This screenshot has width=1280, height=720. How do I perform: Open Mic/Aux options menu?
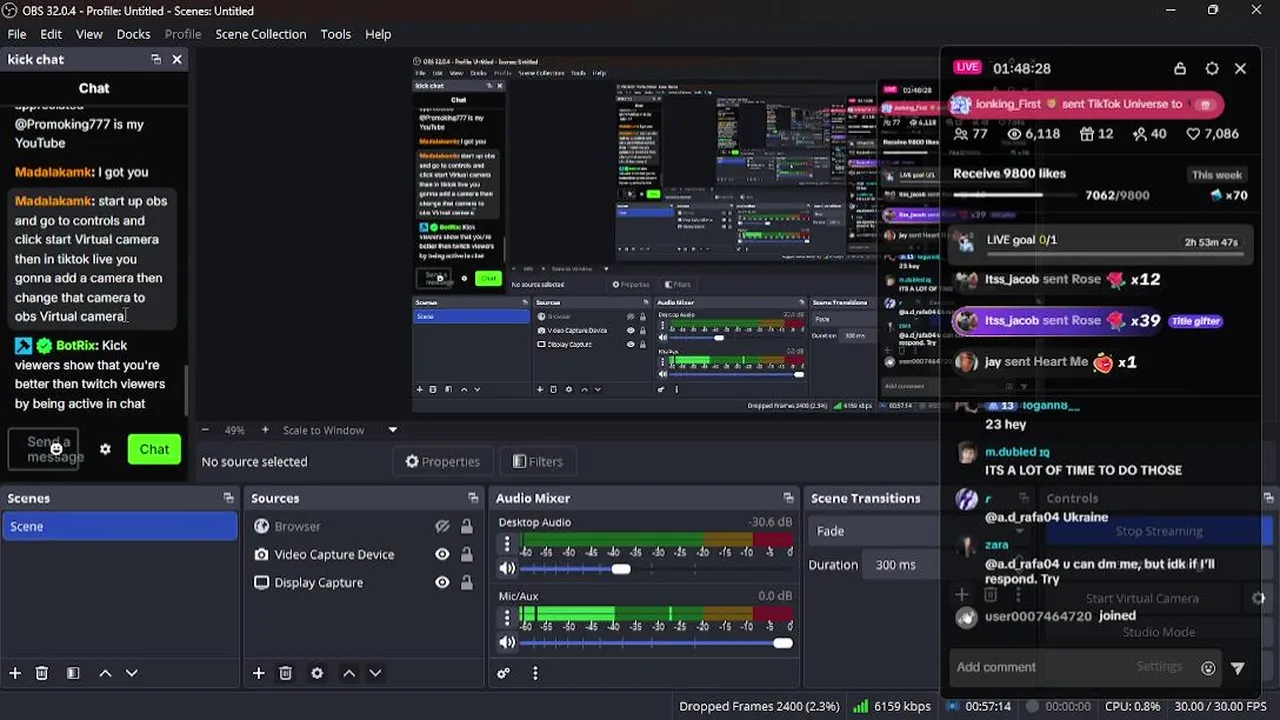point(507,618)
